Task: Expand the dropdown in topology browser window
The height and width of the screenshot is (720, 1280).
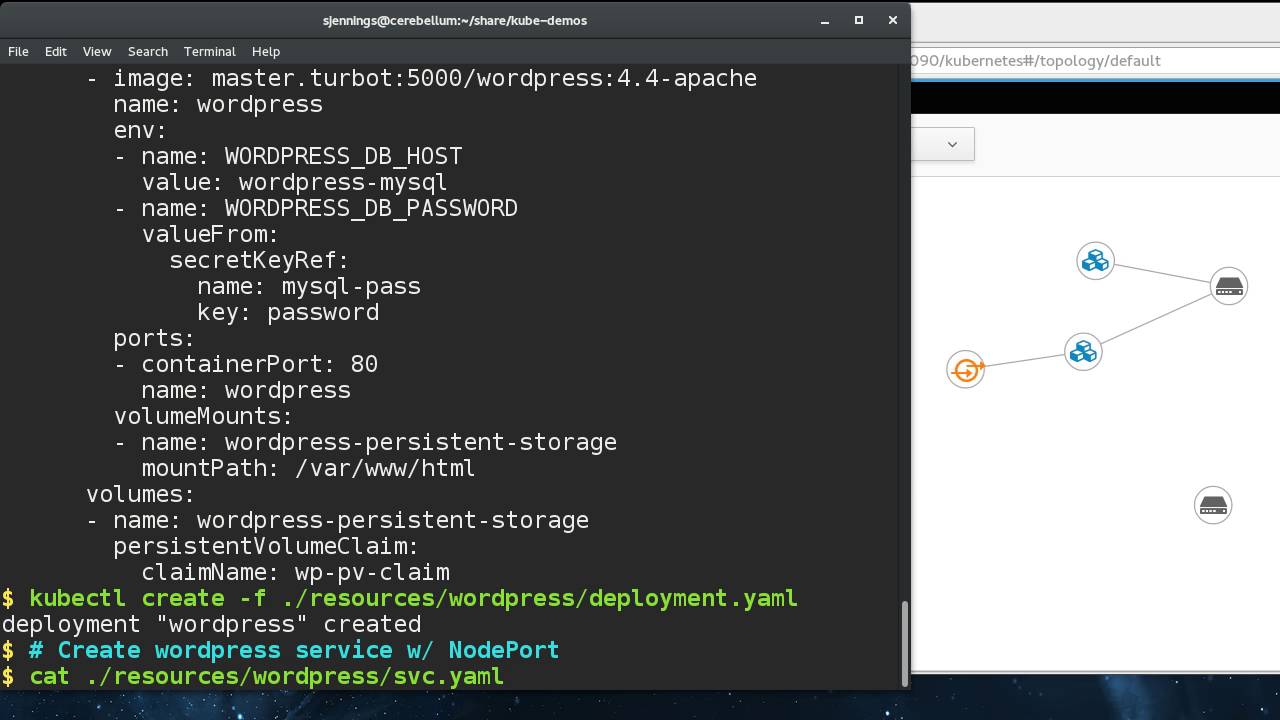Action: click(952, 144)
